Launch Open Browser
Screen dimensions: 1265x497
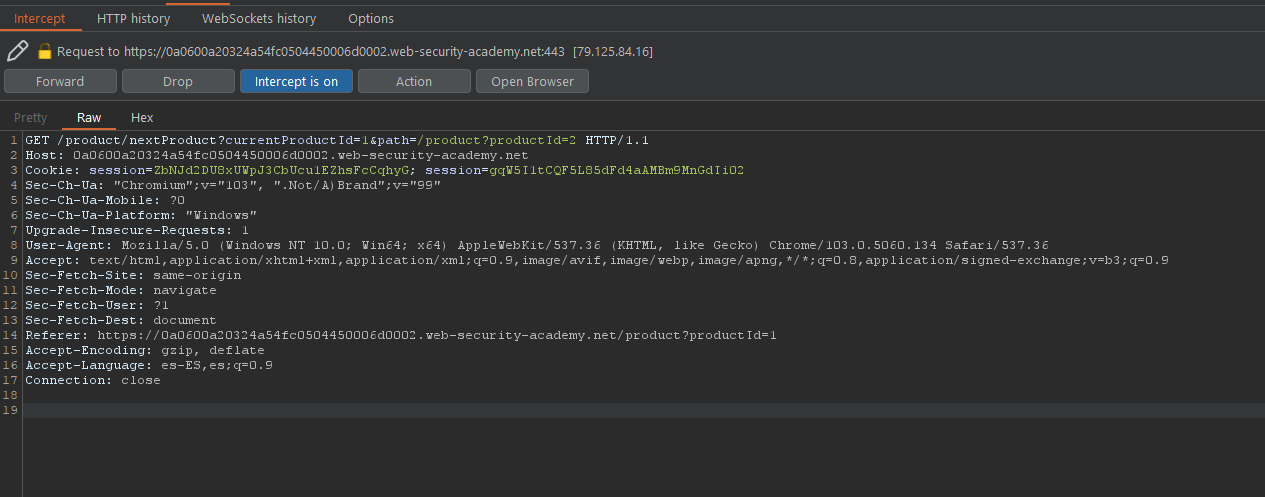(532, 81)
